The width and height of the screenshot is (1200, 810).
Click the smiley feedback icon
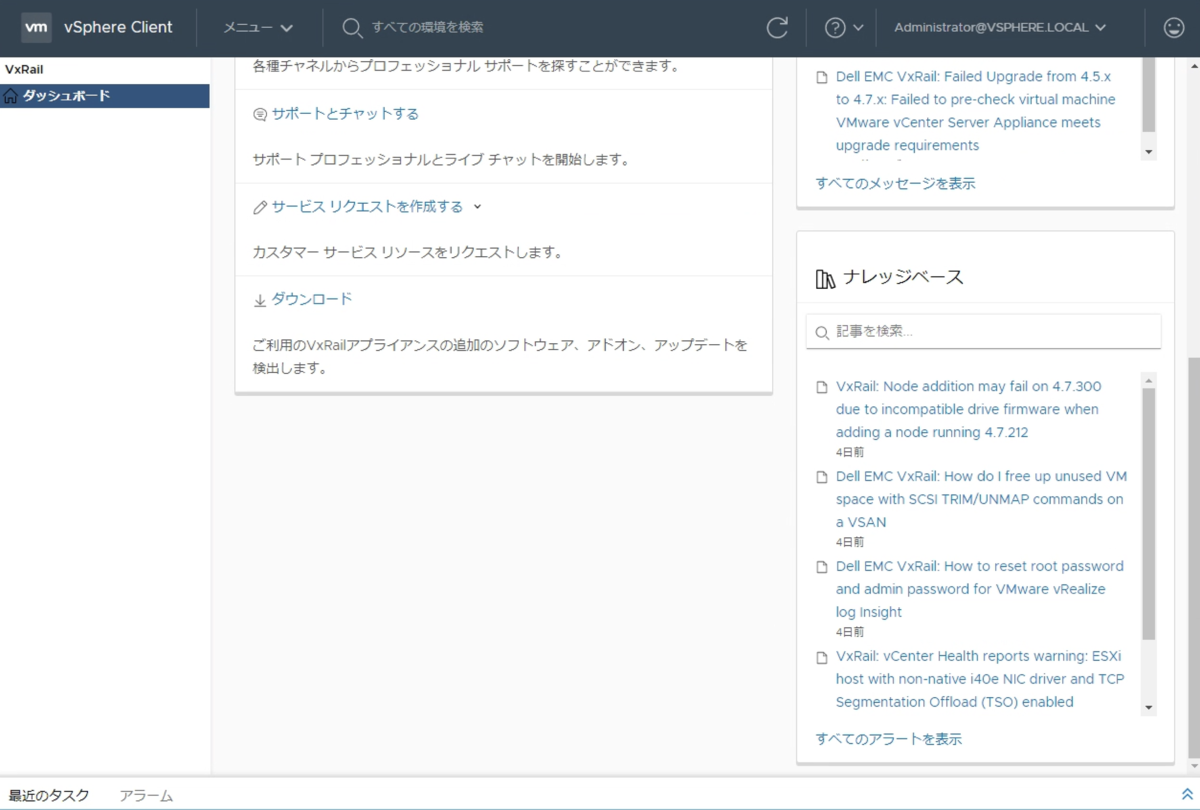pyautogui.click(x=1174, y=28)
